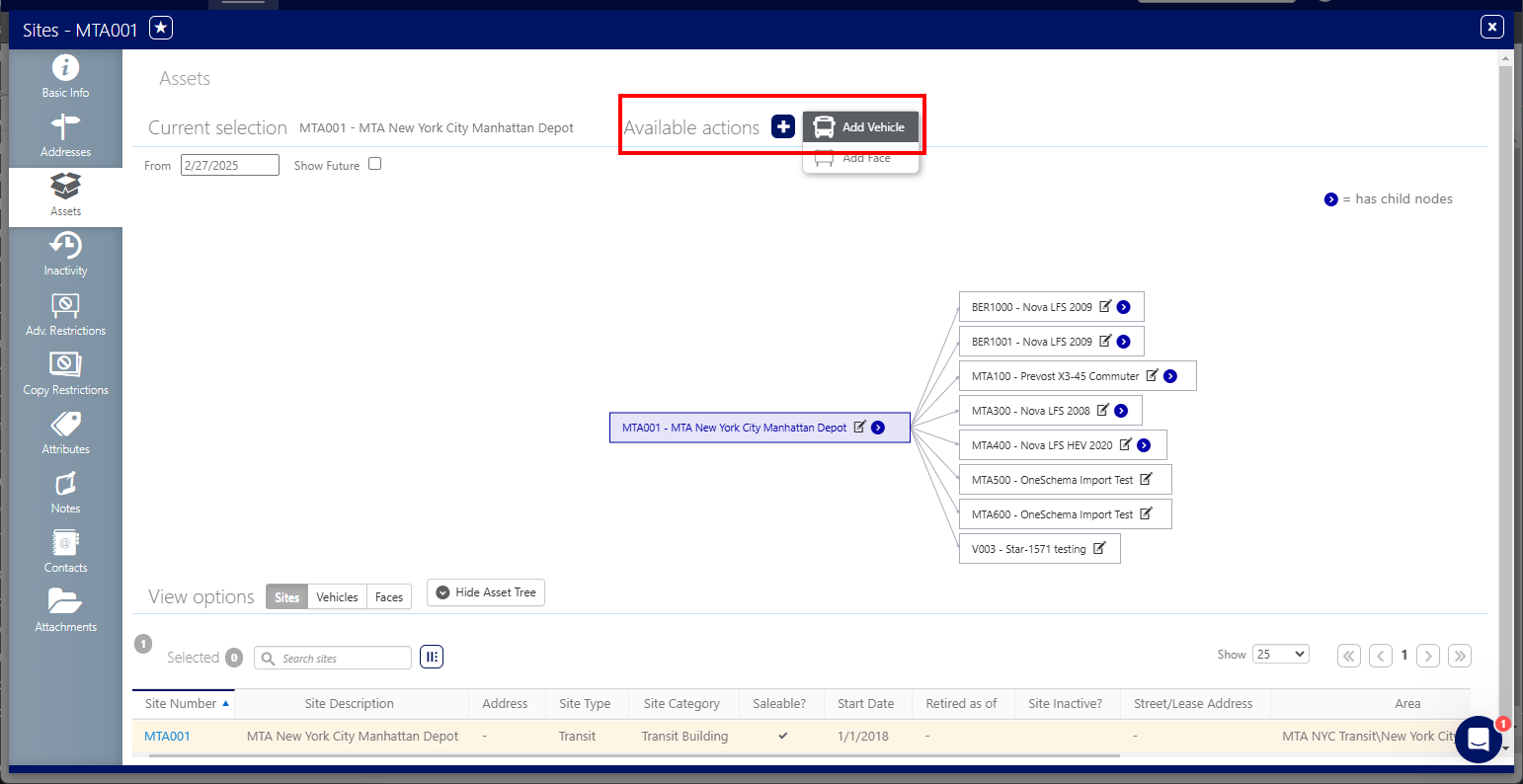Click Hide Asset Tree button
1523x784 pixels.
click(x=486, y=592)
